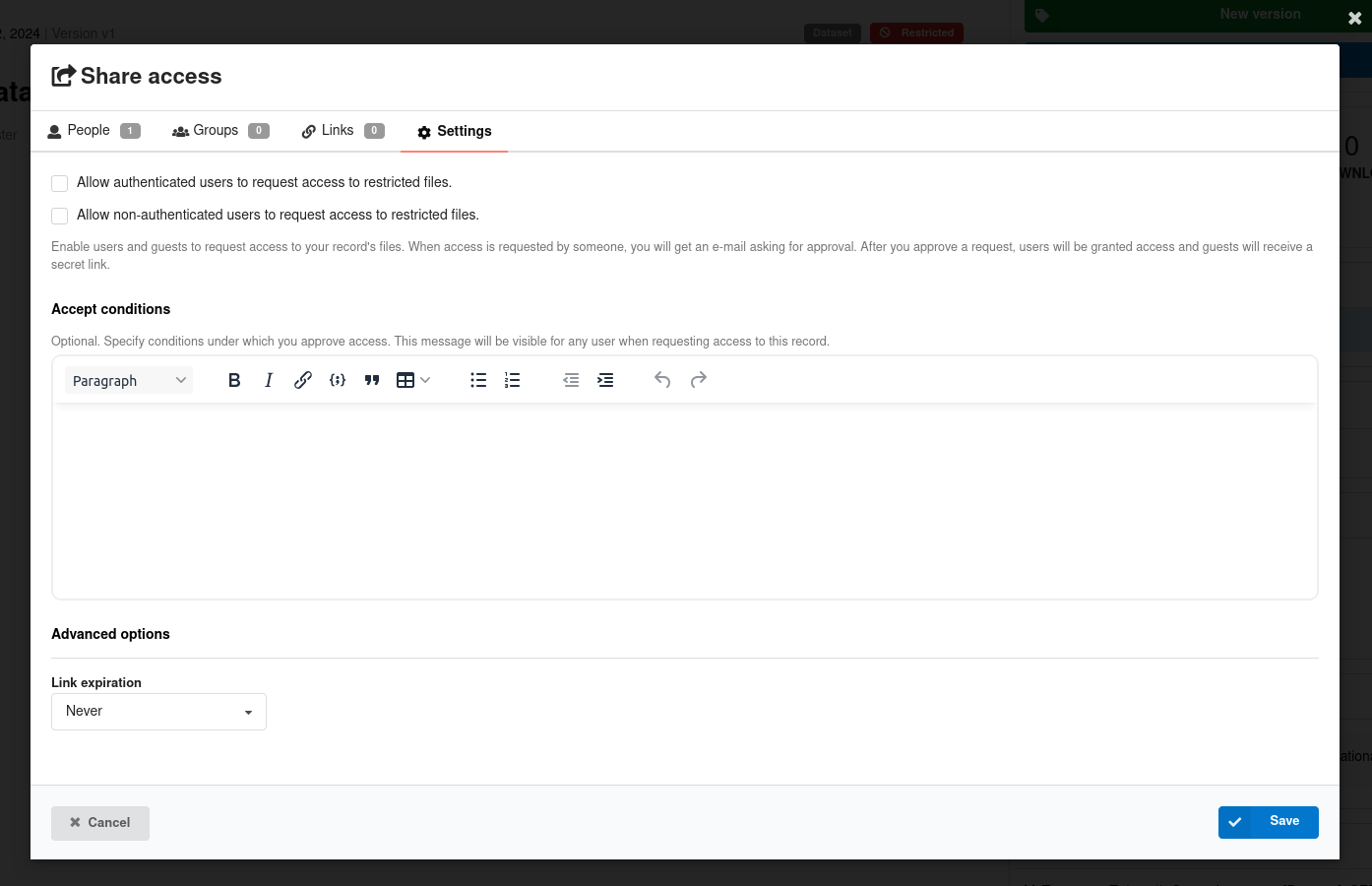This screenshot has width=1372, height=886.
Task: Select the Settings tab
Action: point(454,132)
